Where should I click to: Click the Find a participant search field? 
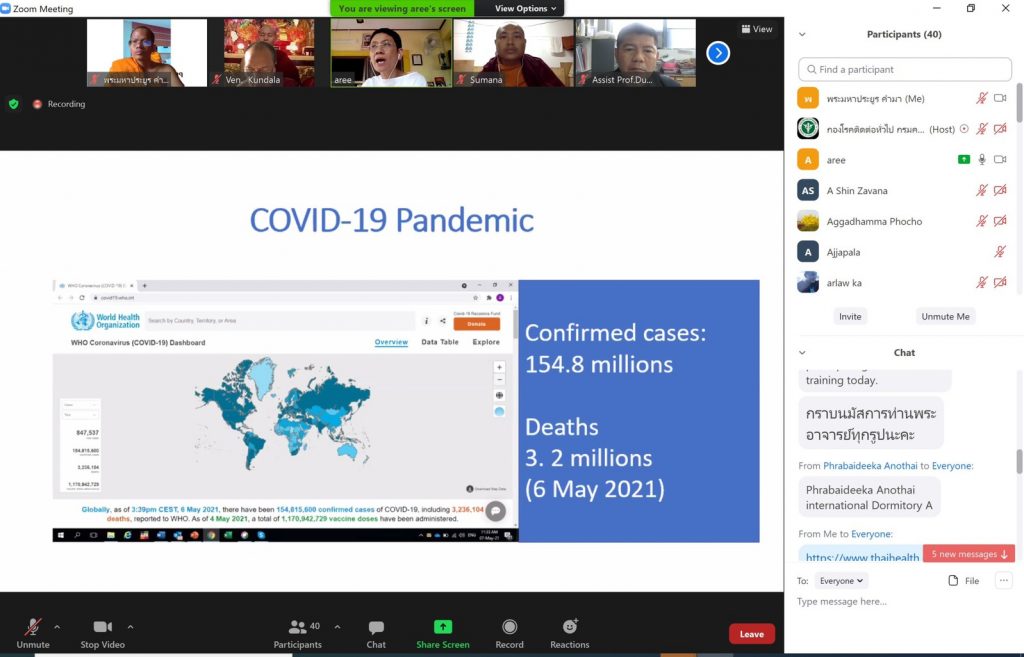pos(905,69)
